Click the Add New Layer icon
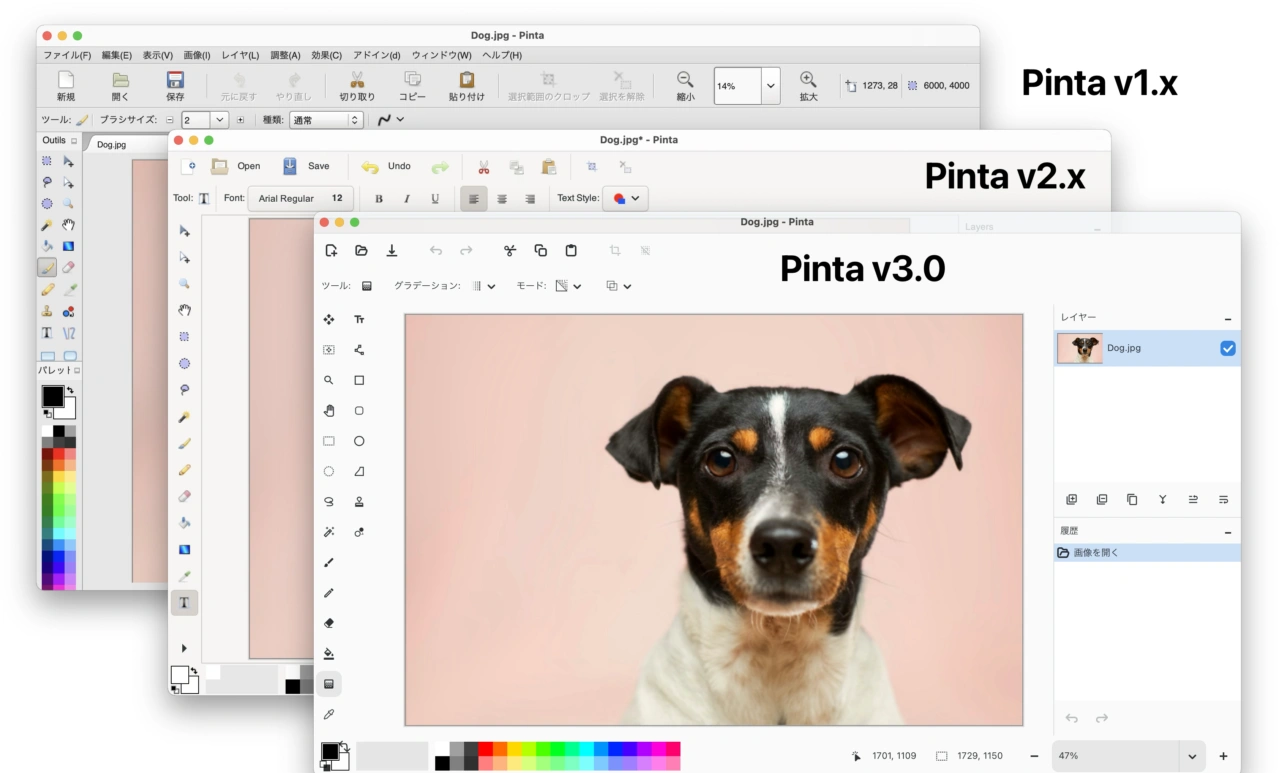The height and width of the screenshot is (773, 1280). click(1071, 500)
